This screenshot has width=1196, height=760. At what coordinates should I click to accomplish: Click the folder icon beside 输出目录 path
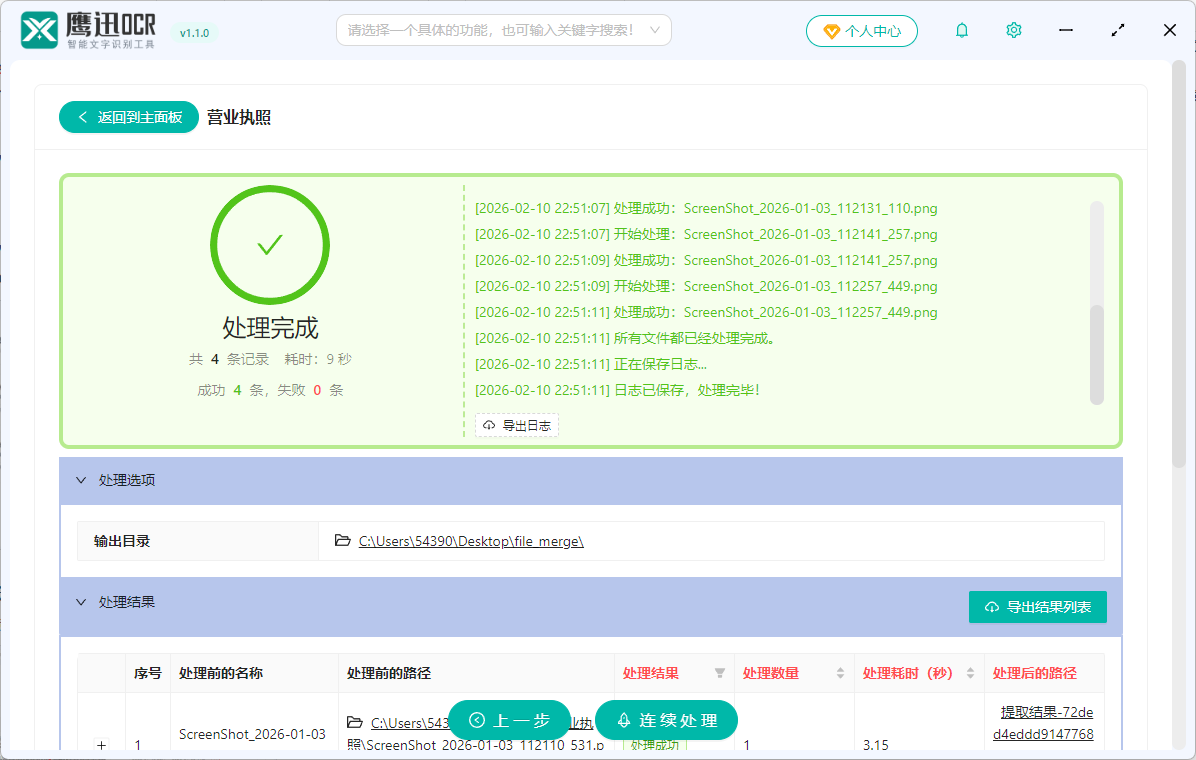(x=341, y=540)
